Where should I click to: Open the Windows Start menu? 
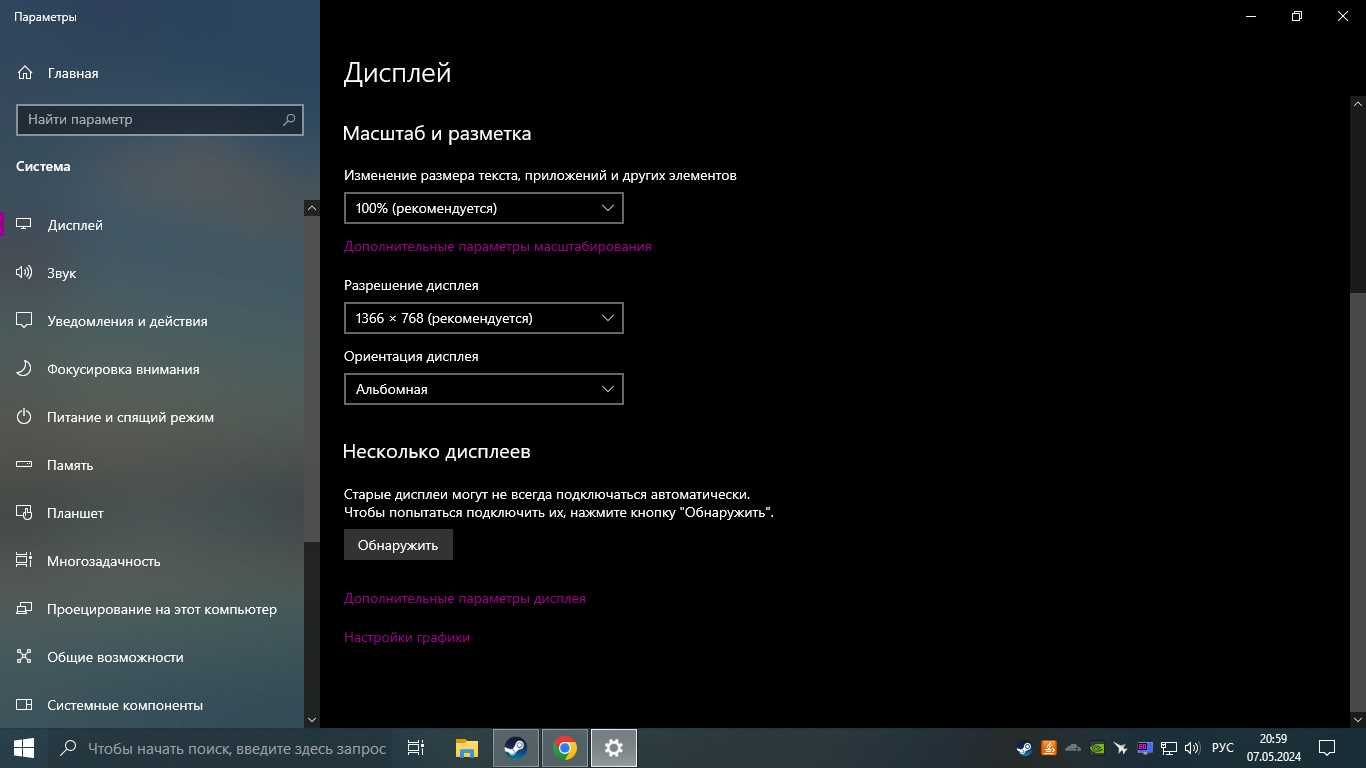coord(24,748)
